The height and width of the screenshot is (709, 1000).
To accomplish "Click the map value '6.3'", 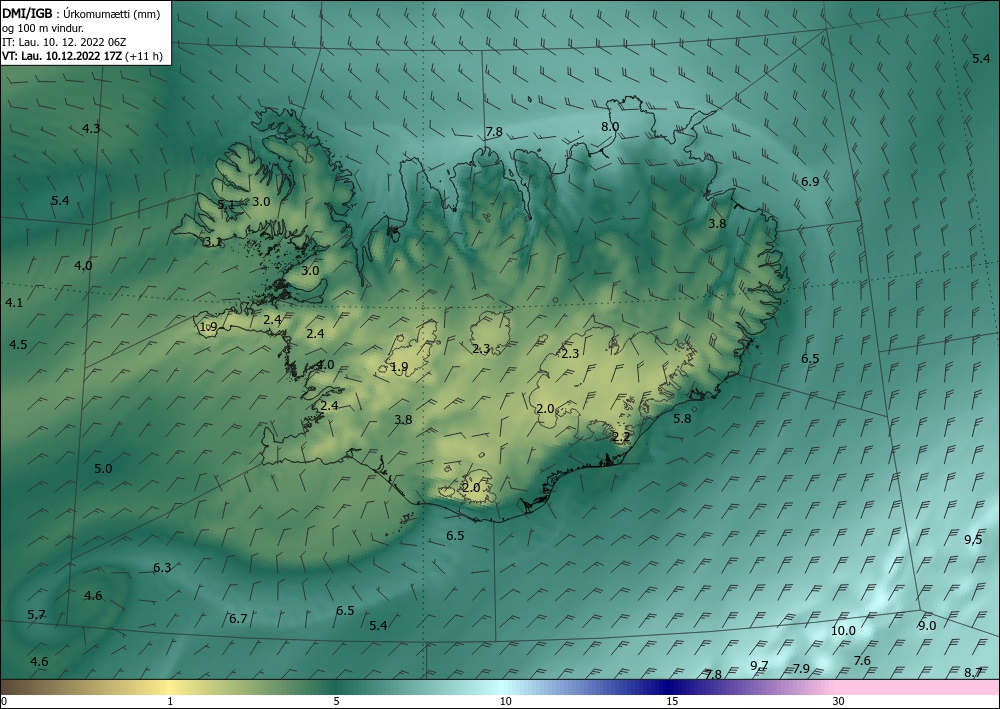I will pos(162,567).
